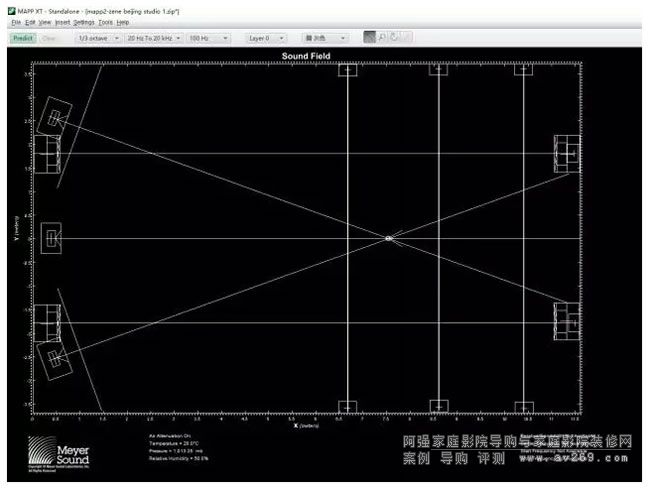Image resolution: width=650 pixels, height=489 pixels.
Task: Select the lower-right loudspeaker icon
Action: [568, 321]
